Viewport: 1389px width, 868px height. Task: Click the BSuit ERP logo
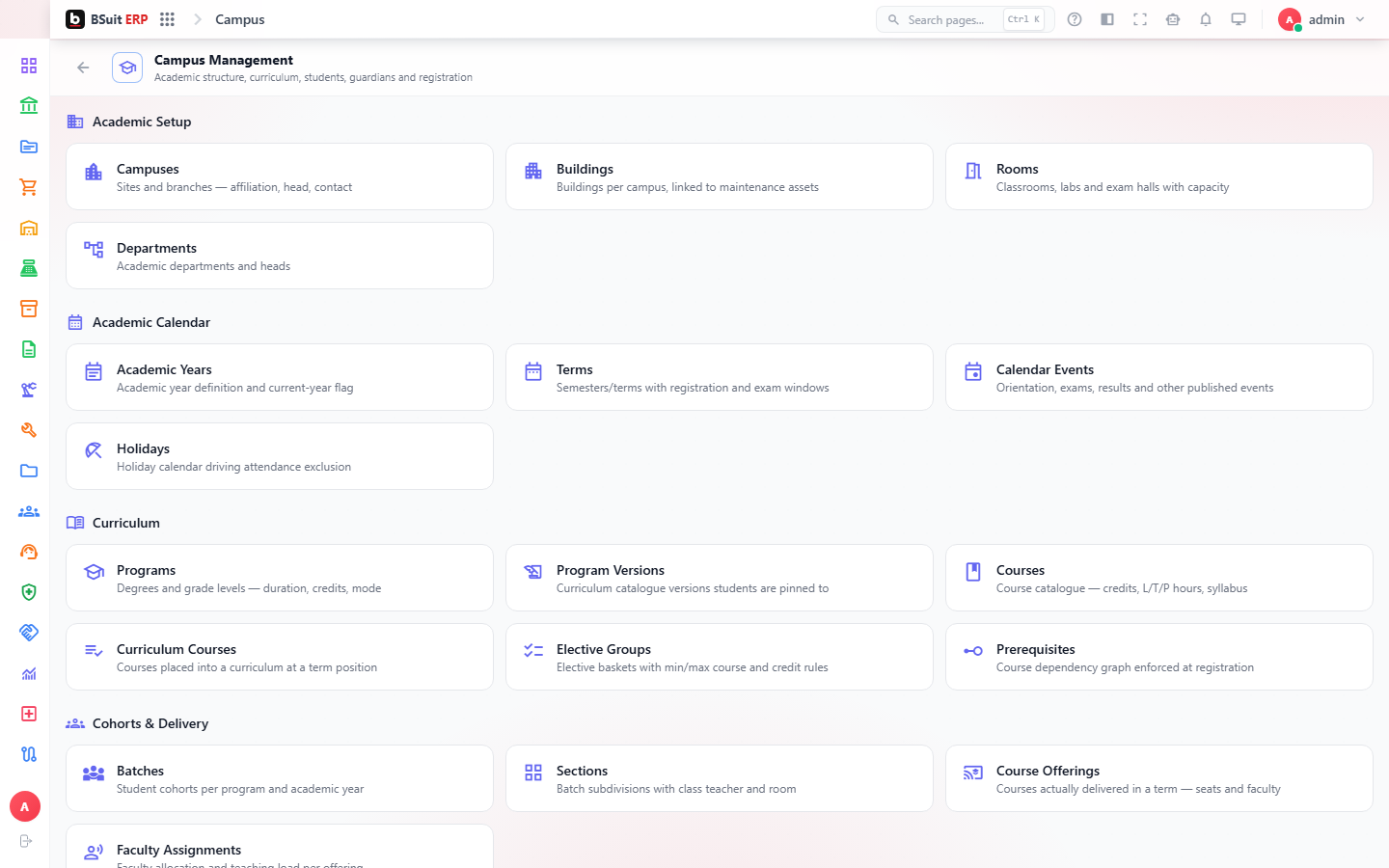click(107, 19)
